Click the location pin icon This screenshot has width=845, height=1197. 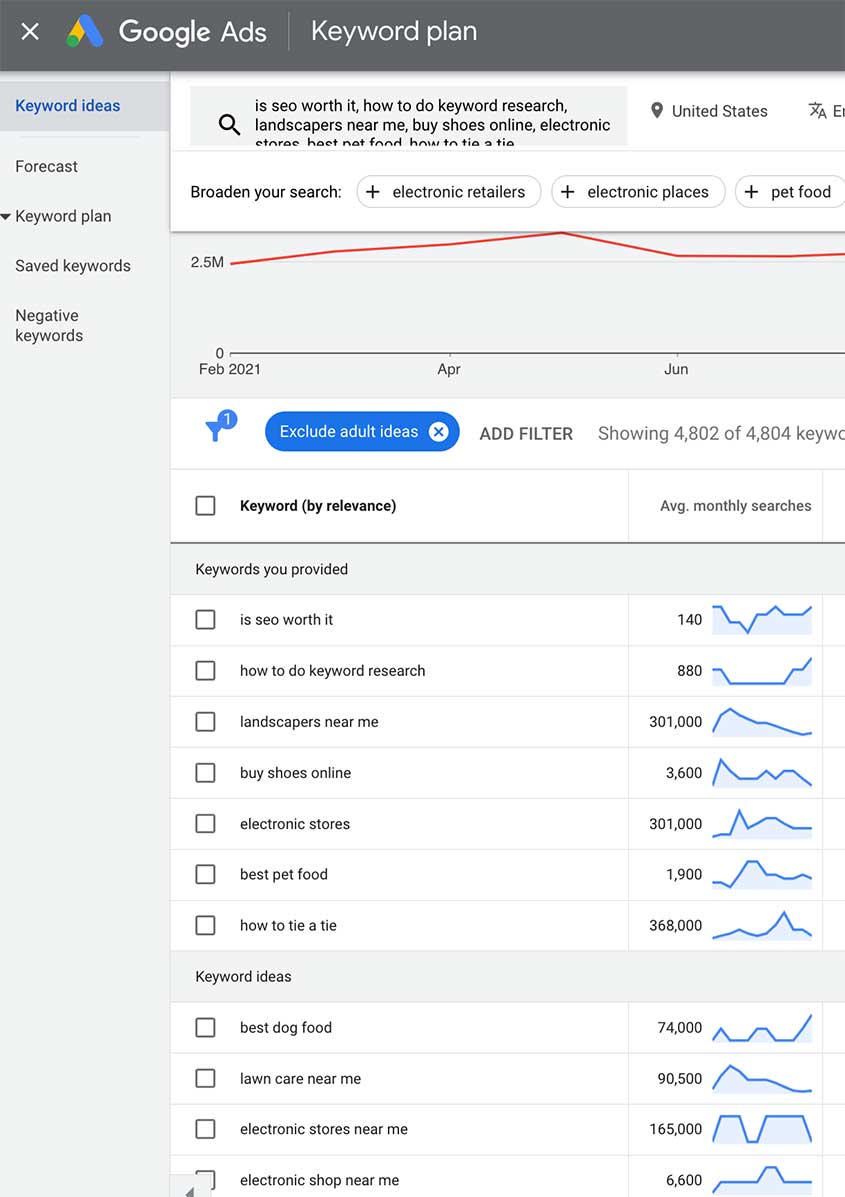(x=656, y=111)
